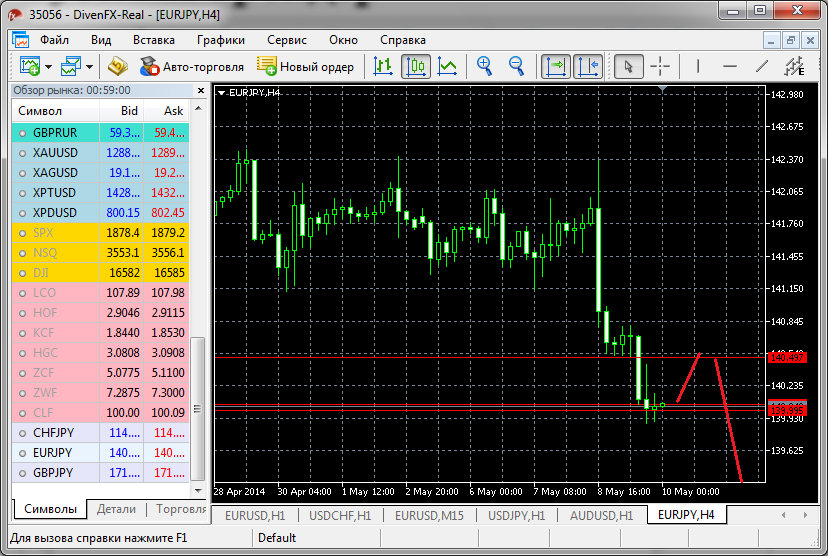The width and height of the screenshot is (828, 556).
Task: Open the Сервис menu
Action: (287, 40)
